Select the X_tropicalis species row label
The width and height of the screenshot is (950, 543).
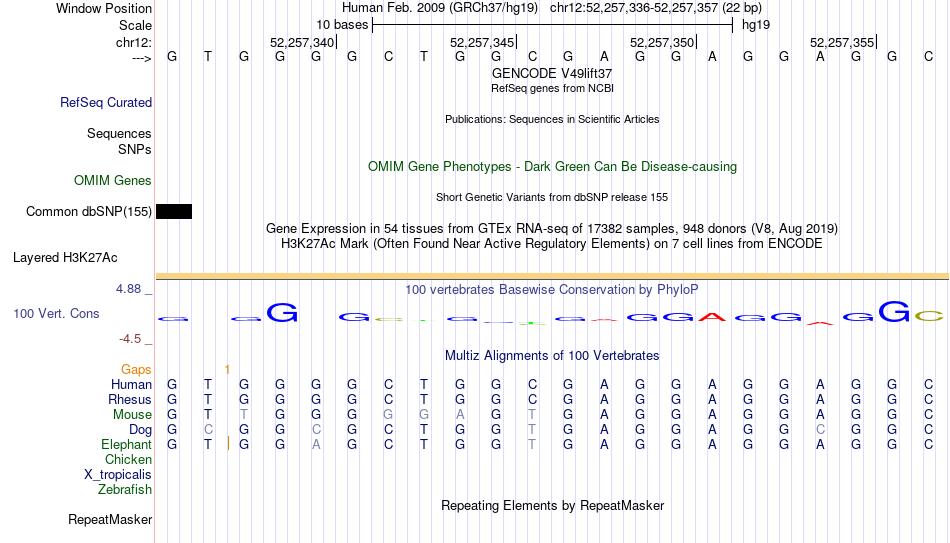point(118,475)
